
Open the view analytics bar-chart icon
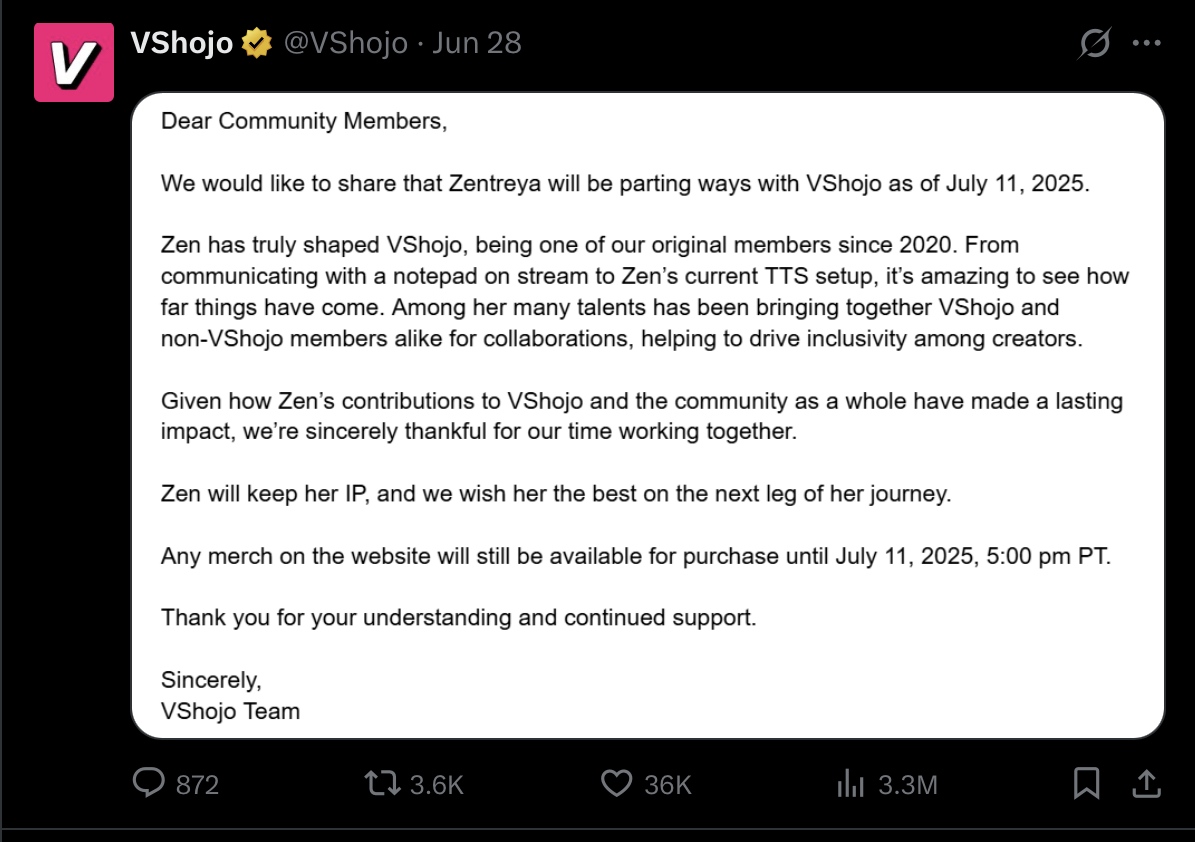click(x=851, y=783)
